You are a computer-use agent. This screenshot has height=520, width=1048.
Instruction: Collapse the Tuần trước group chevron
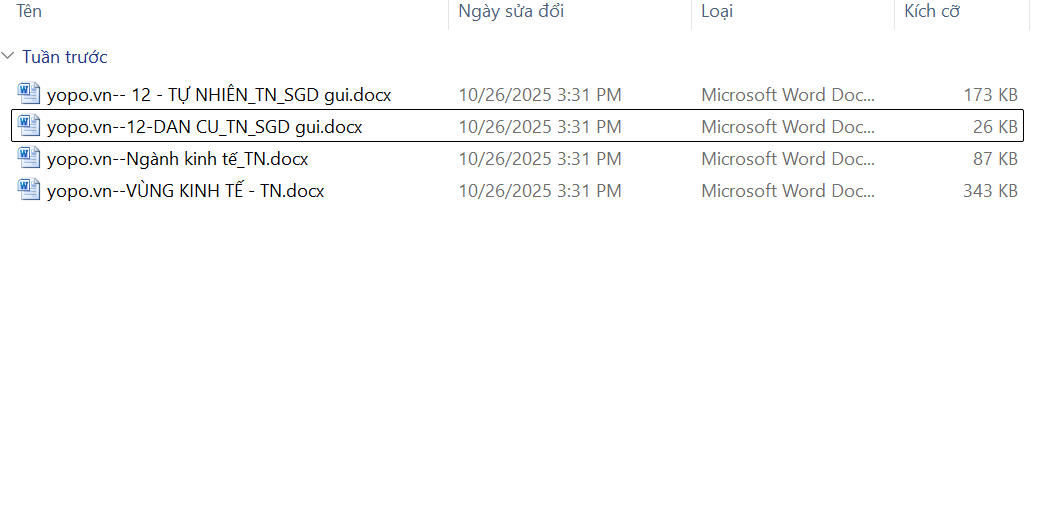coord(9,57)
